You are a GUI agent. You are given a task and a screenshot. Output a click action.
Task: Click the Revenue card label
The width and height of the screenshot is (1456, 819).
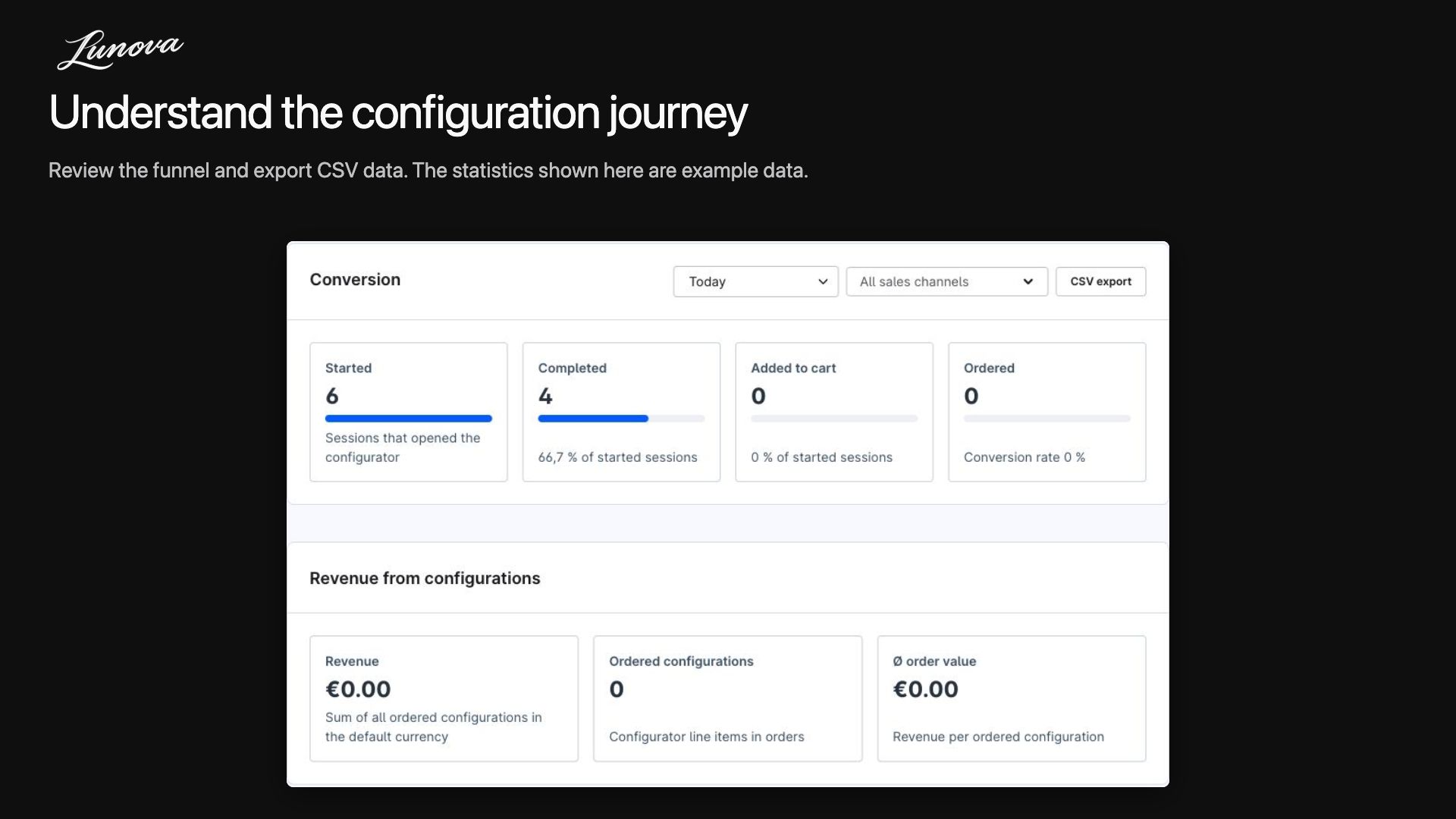pos(352,661)
